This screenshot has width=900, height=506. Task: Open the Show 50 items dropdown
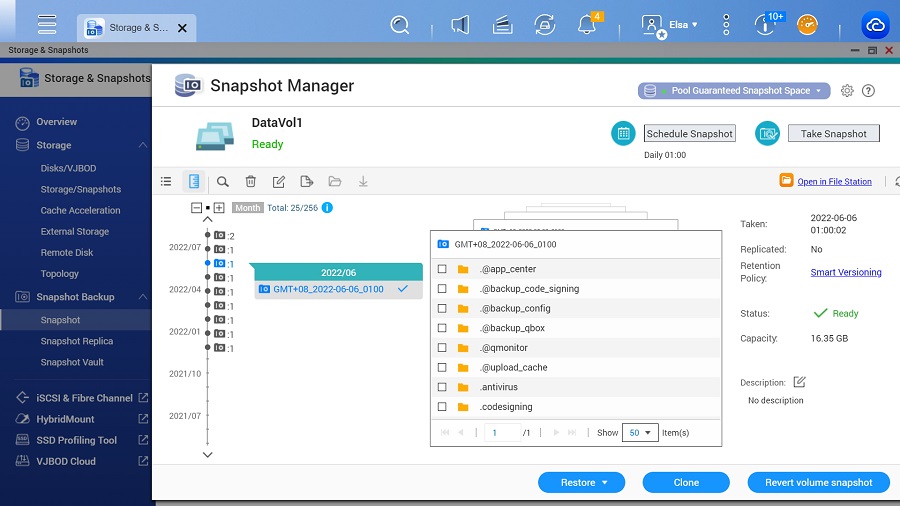[x=638, y=433]
